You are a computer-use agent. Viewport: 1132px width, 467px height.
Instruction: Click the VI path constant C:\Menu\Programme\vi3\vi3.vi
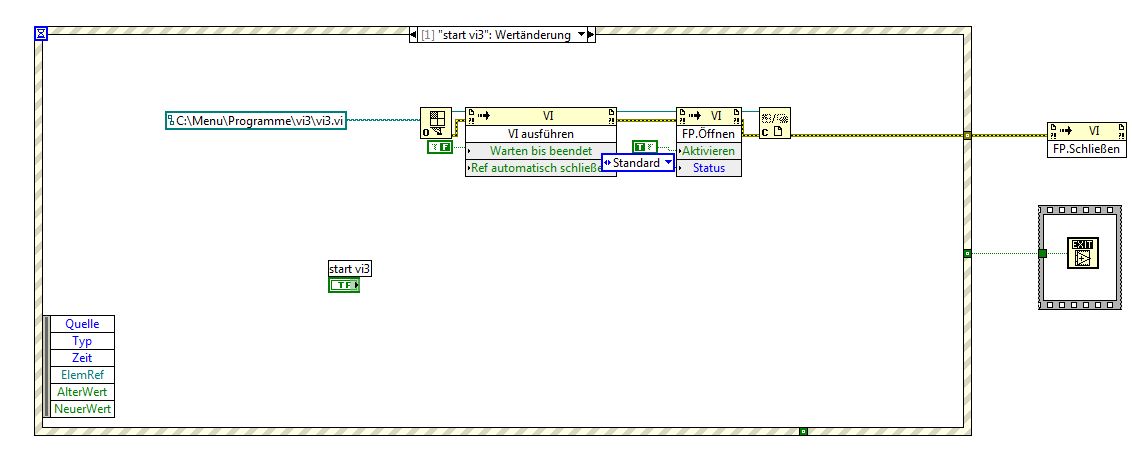(x=256, y=121)
